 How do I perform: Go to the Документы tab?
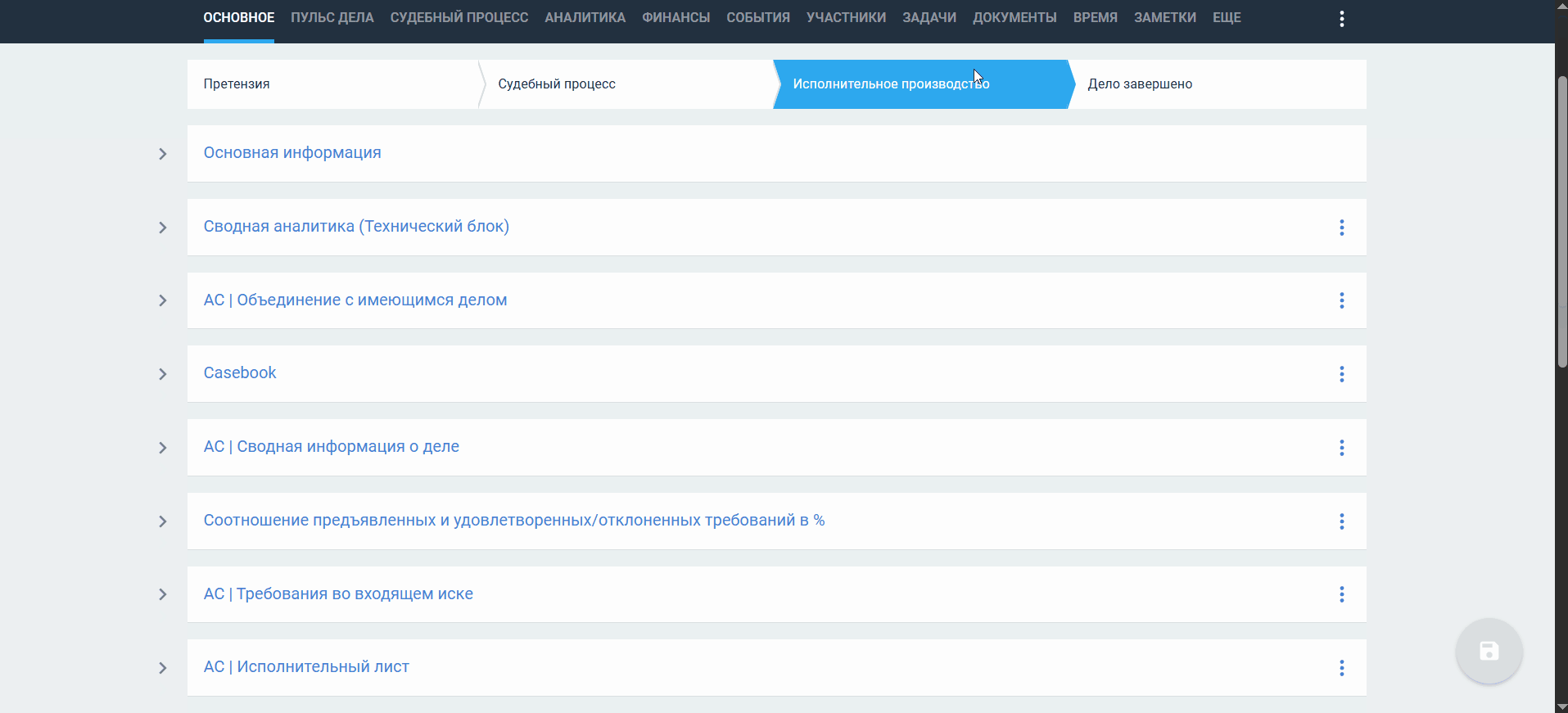tap(1014, 18)
